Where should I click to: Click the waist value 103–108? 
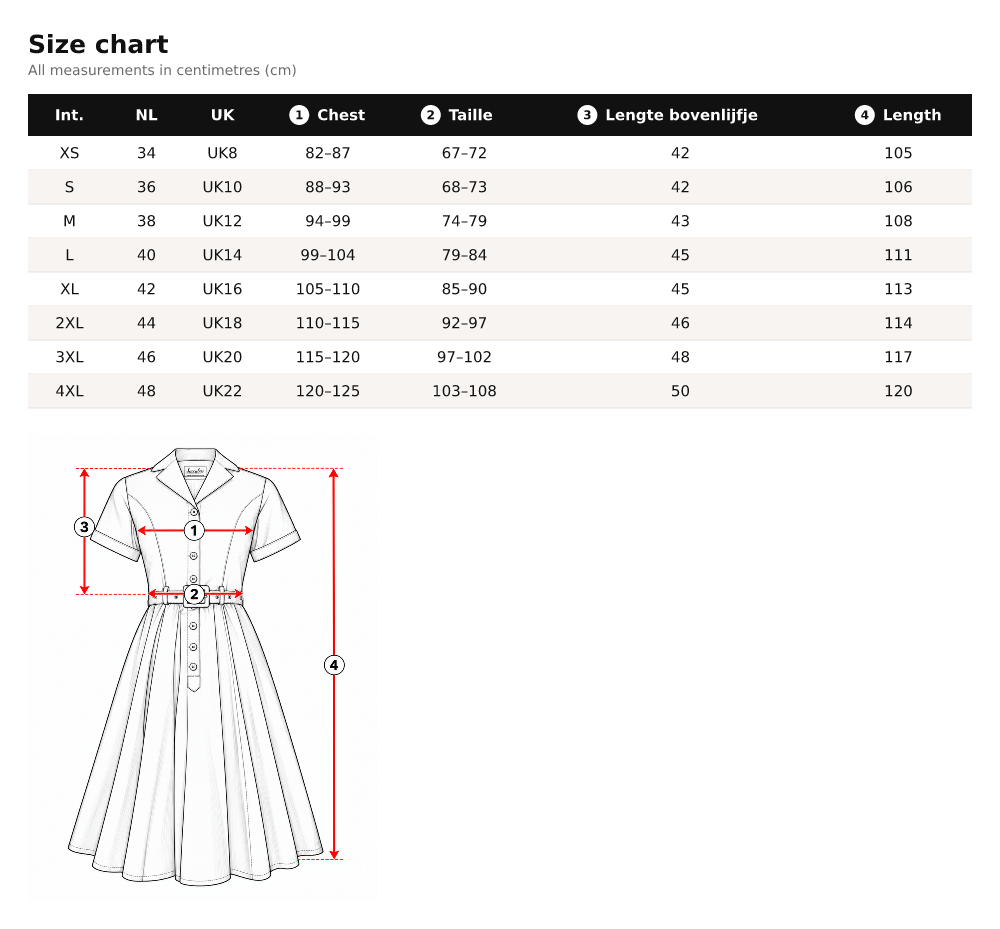point(464,391)
